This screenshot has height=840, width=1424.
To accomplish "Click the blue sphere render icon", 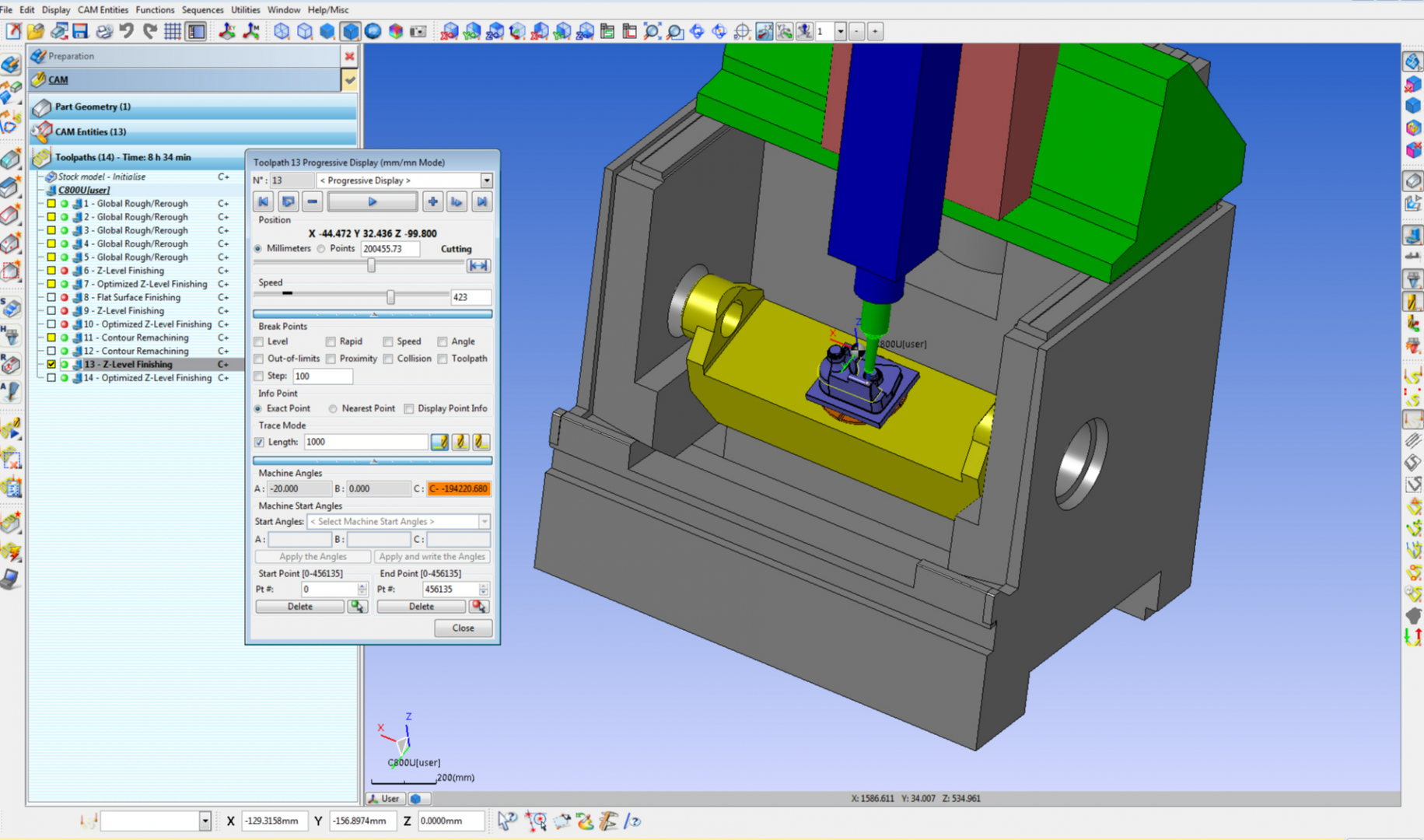I will [x=373, y=31].
